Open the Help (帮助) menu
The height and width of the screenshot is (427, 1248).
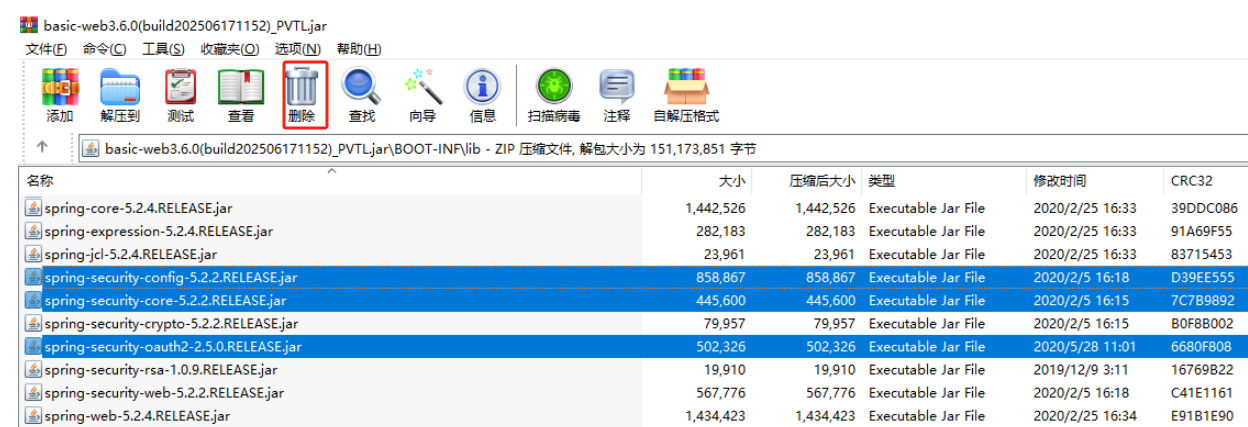pos(359,49)
